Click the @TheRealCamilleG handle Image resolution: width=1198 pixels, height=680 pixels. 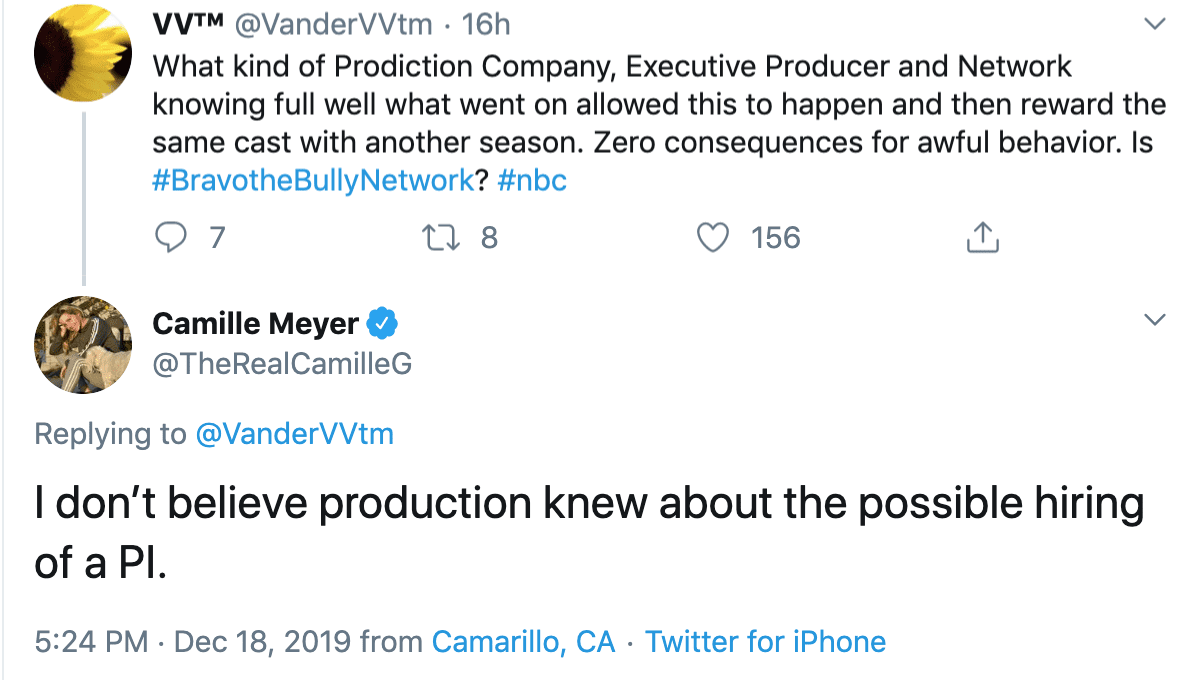coord(282,365)
